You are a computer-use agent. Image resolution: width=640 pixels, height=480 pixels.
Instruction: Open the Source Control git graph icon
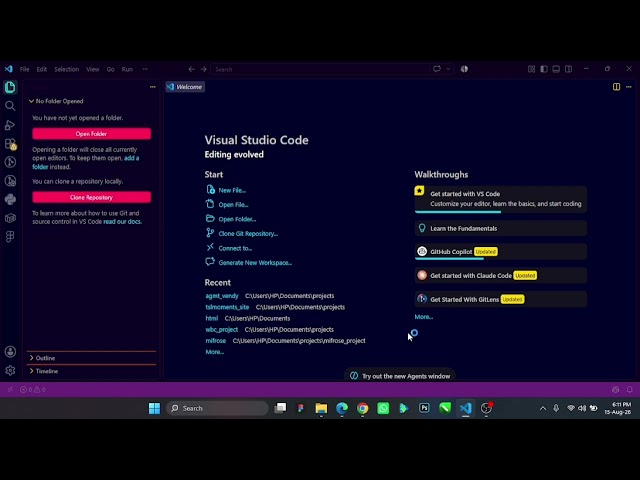[10, 162]
